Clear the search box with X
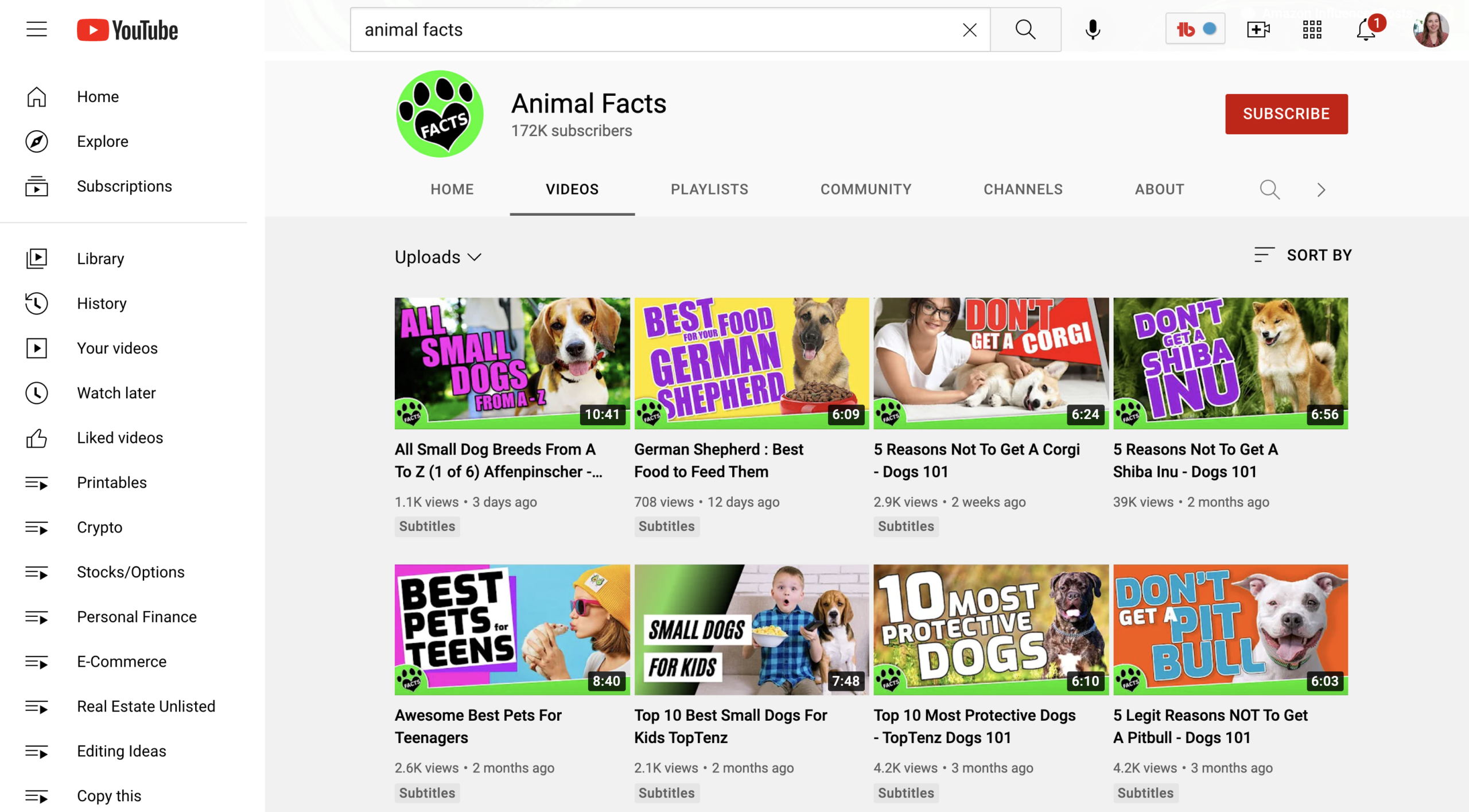1469x812 pixels. [x=969, y=30]
